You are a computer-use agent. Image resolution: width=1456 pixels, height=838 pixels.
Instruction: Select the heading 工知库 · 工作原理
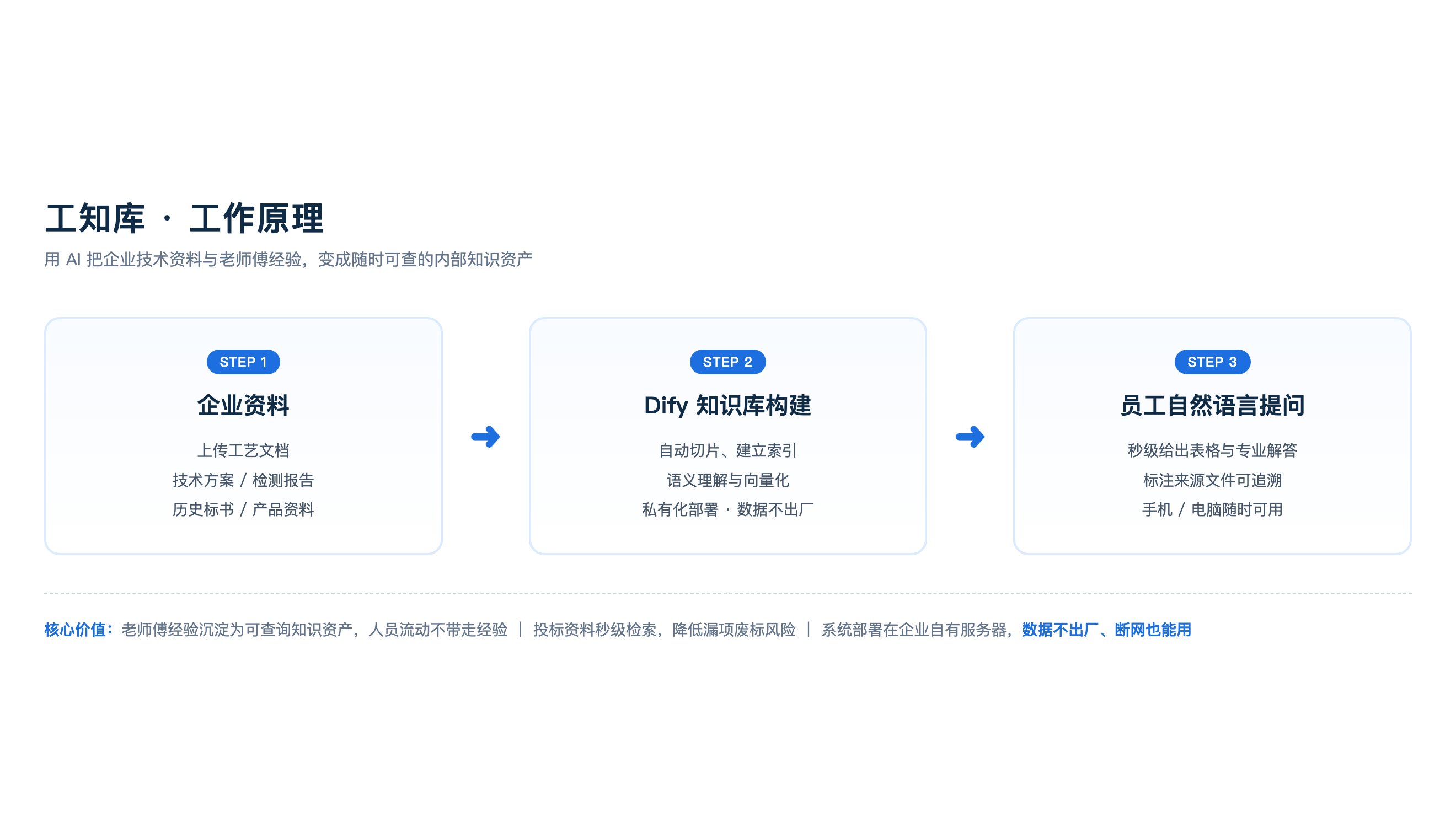click(x=184, y=219)
